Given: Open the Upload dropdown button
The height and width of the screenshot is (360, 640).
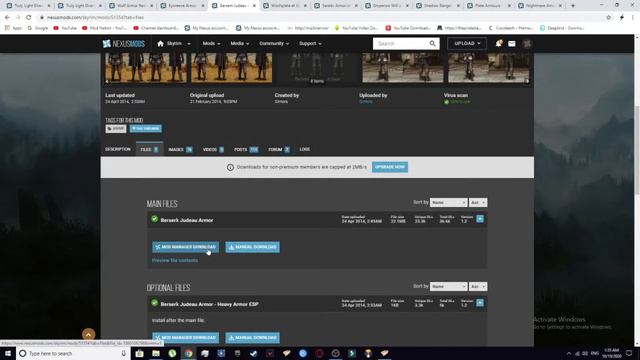Looking at the screenshot, I should tap(467, 44).
